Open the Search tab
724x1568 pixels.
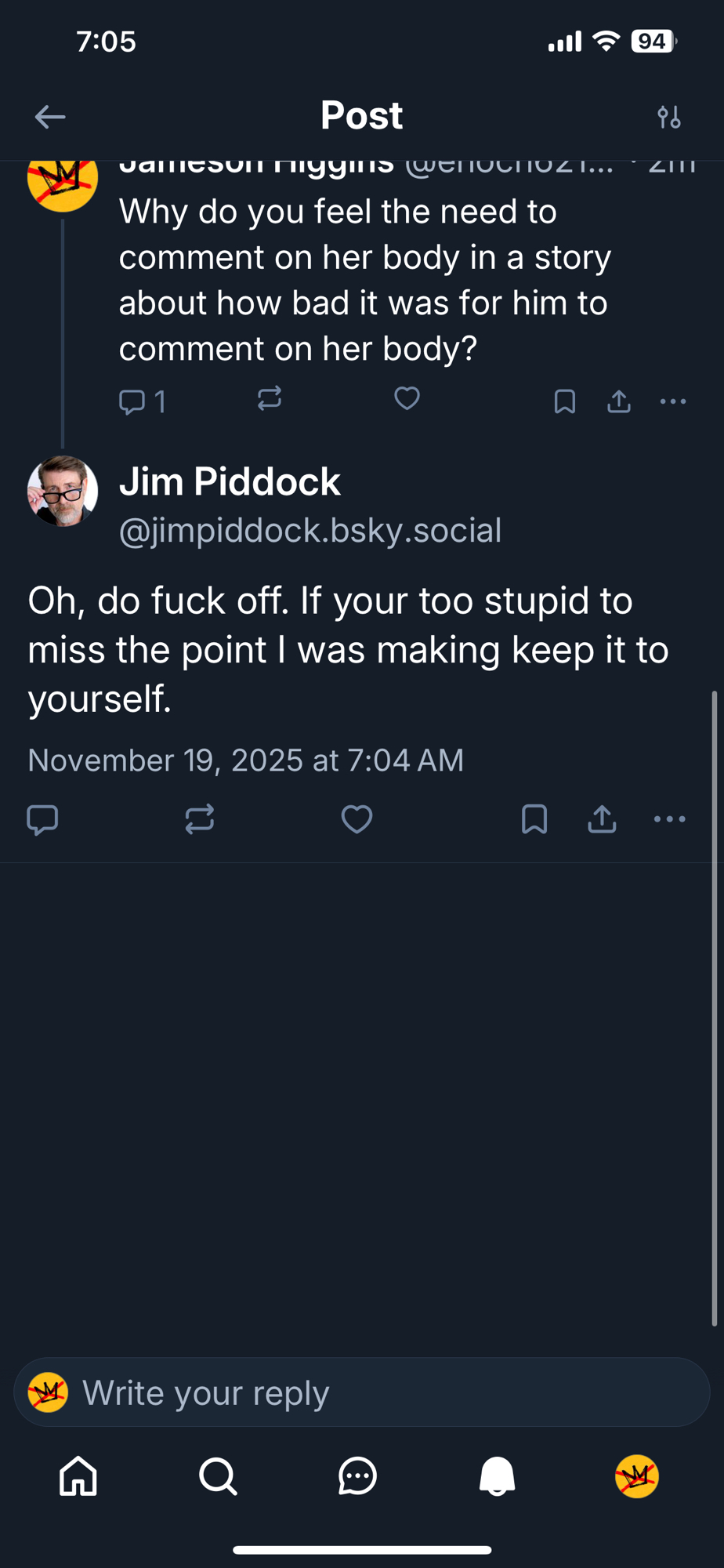pos(218,1477)
